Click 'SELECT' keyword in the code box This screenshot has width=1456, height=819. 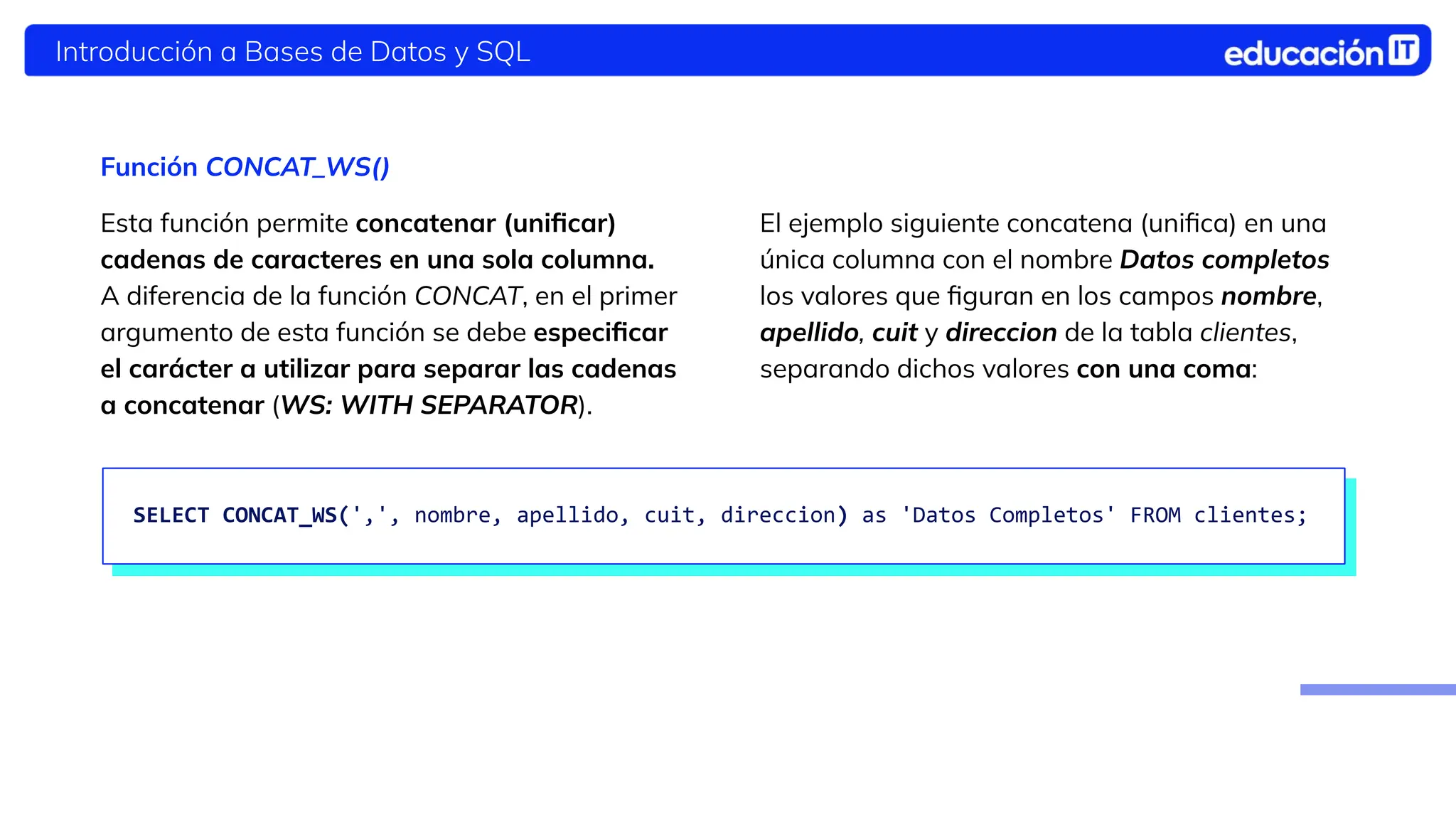[x=171, y=515]
